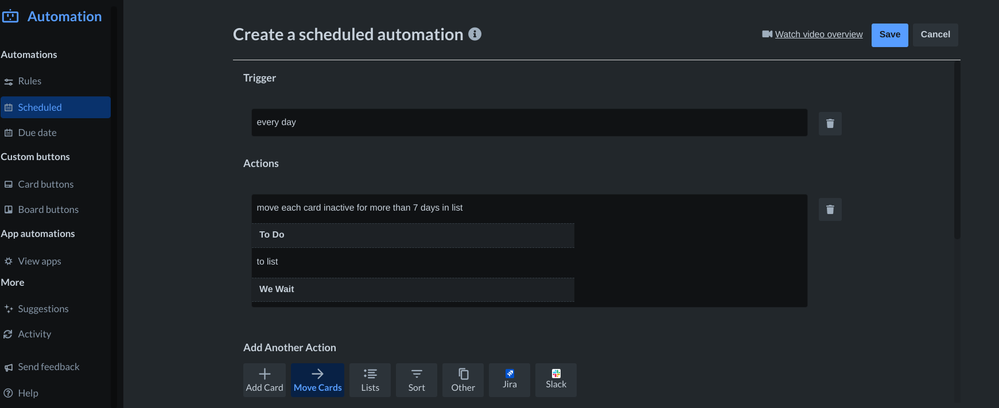Click the every day trigger field

(x=529, y=122)
